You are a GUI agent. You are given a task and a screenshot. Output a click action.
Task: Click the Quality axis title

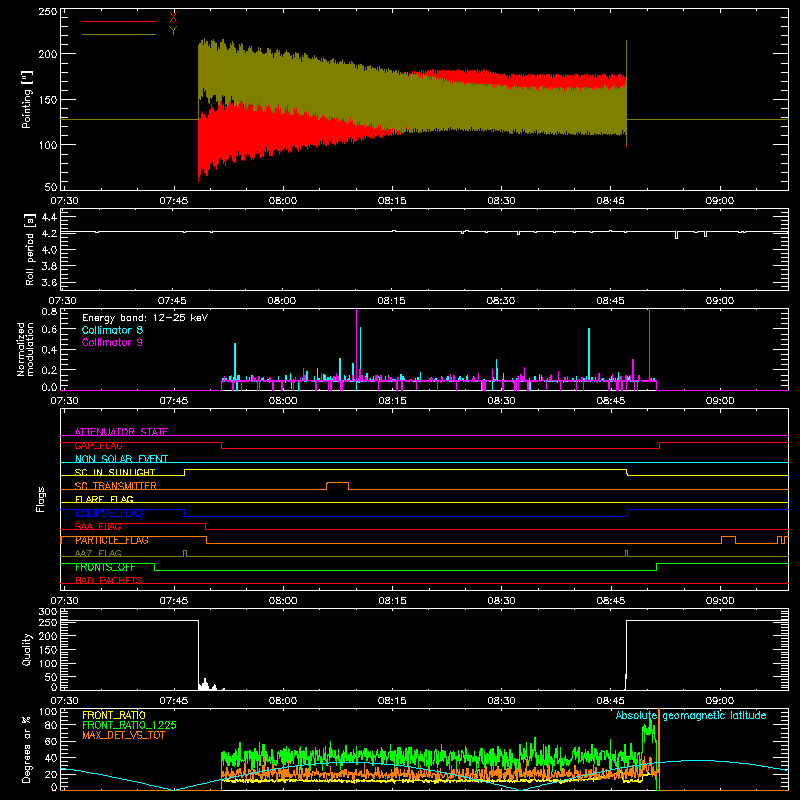[x=27, y=649]
